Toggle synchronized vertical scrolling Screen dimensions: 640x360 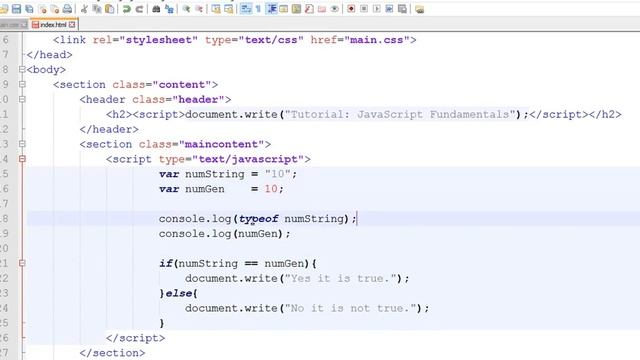216,9
